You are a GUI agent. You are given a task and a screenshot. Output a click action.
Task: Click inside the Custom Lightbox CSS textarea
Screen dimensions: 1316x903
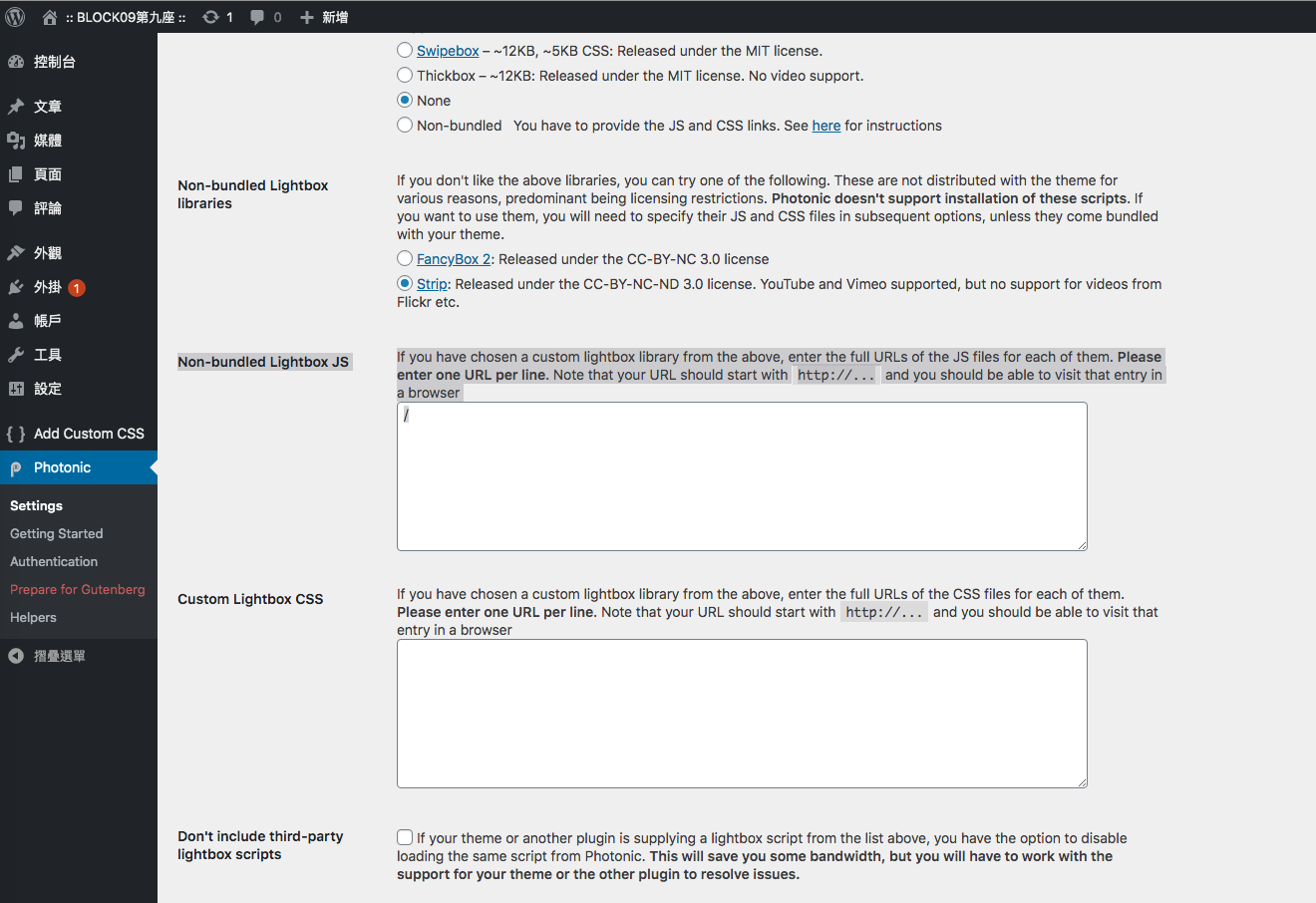pyautogui.click(x=742, y=713)
